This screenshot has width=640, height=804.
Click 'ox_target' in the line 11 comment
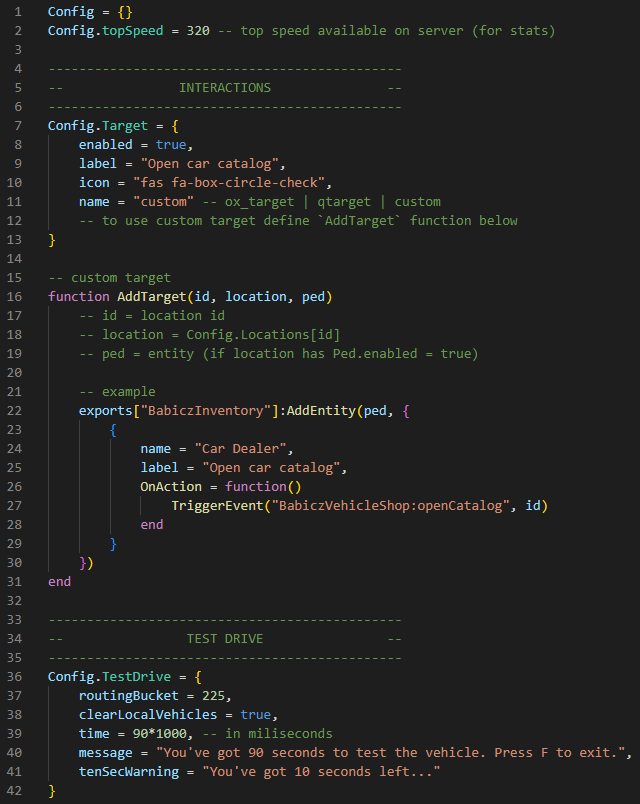click(259, 202)
